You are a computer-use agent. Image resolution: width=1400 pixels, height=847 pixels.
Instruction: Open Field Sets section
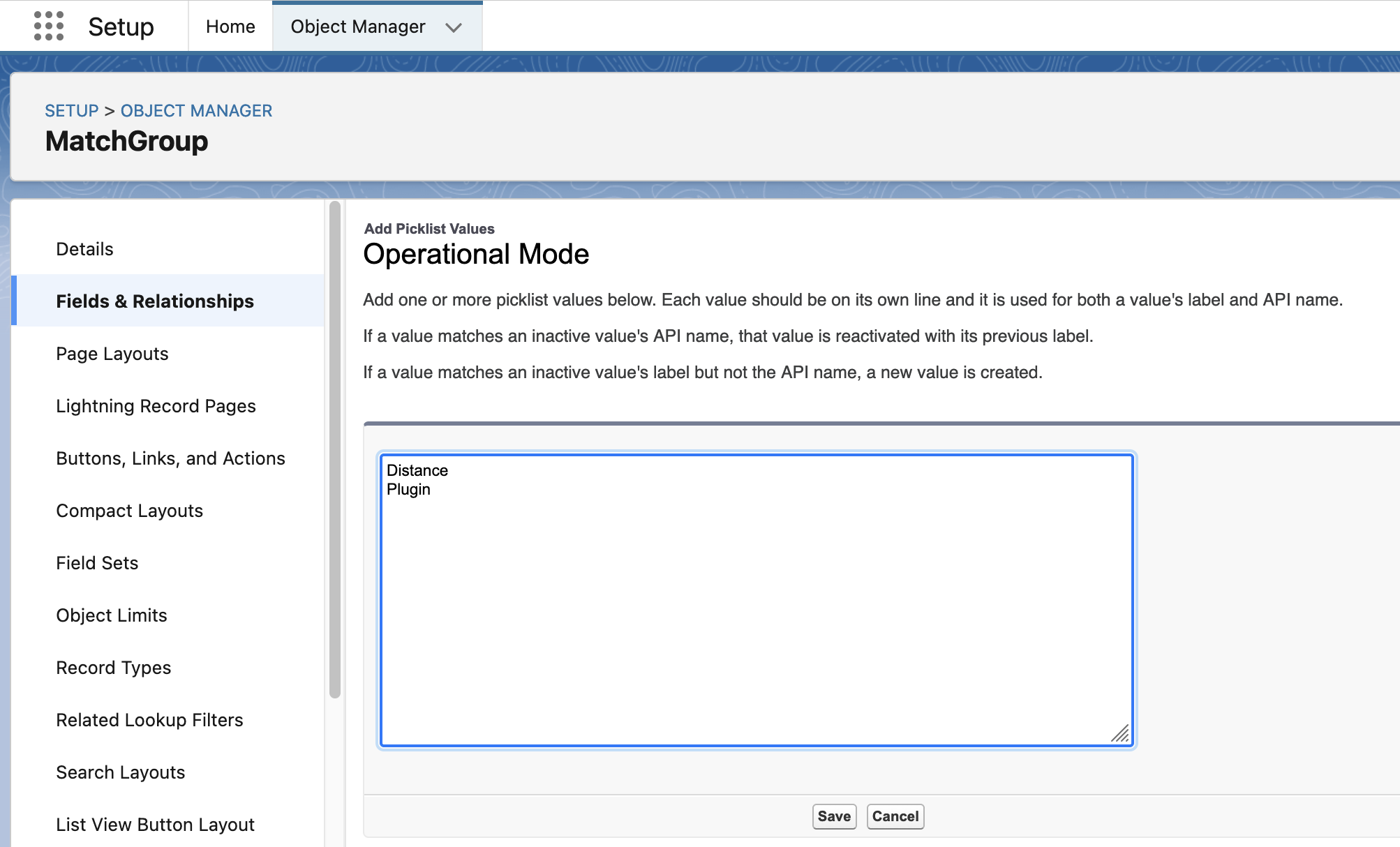tap(167, 563)
